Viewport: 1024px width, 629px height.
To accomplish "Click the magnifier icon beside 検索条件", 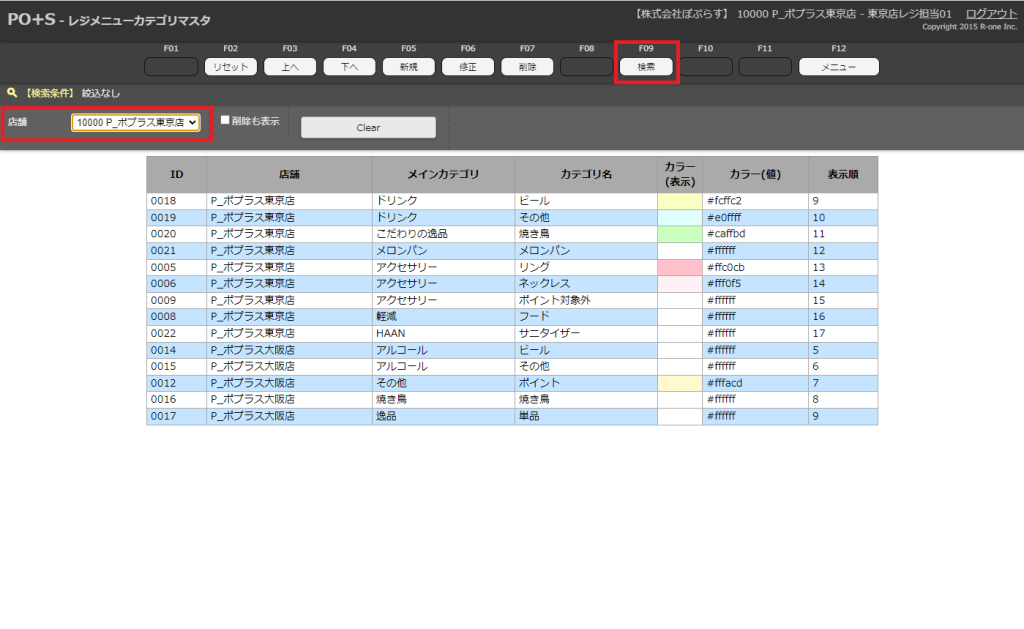I will pos(12,93).
